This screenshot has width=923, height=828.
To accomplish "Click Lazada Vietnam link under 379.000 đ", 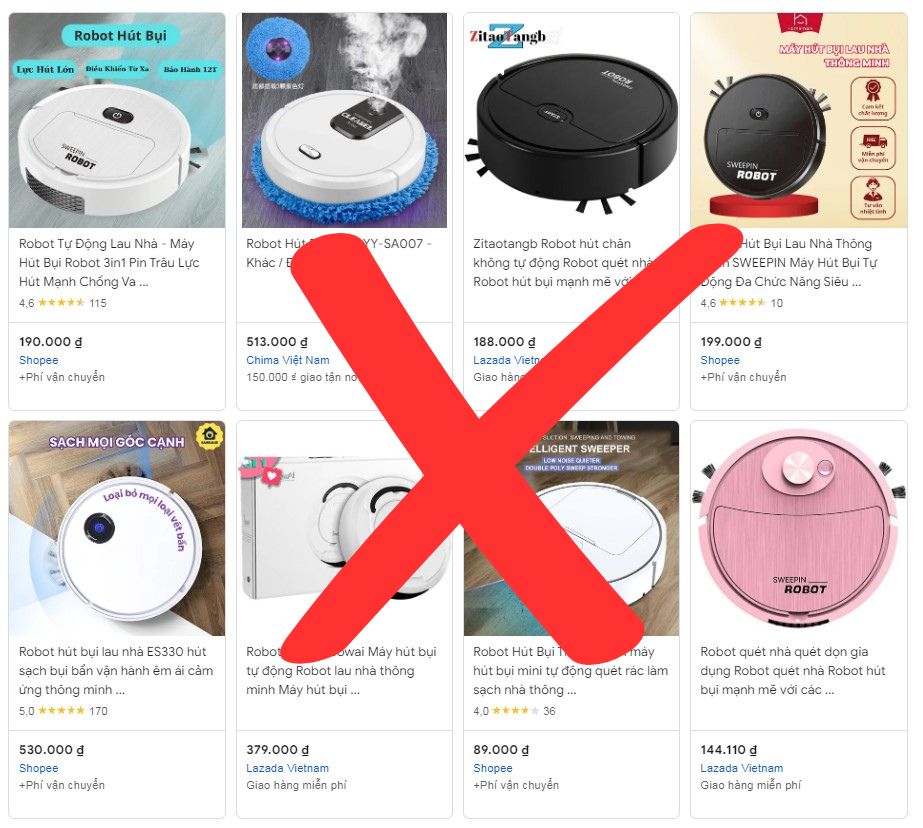I will pos(287,768).
